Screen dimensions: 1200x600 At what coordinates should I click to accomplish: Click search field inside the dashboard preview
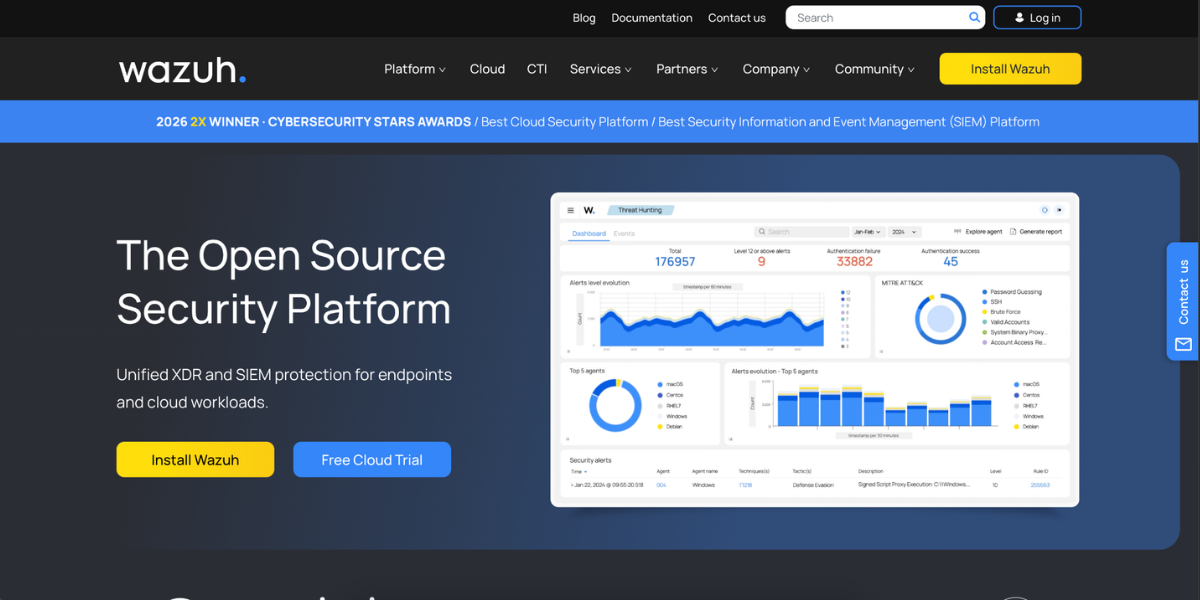[800, 231]
